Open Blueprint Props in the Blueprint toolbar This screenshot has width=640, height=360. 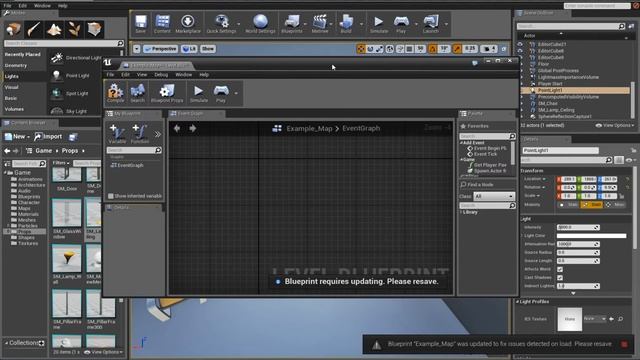pyautogui.click(x=167, y=93)
